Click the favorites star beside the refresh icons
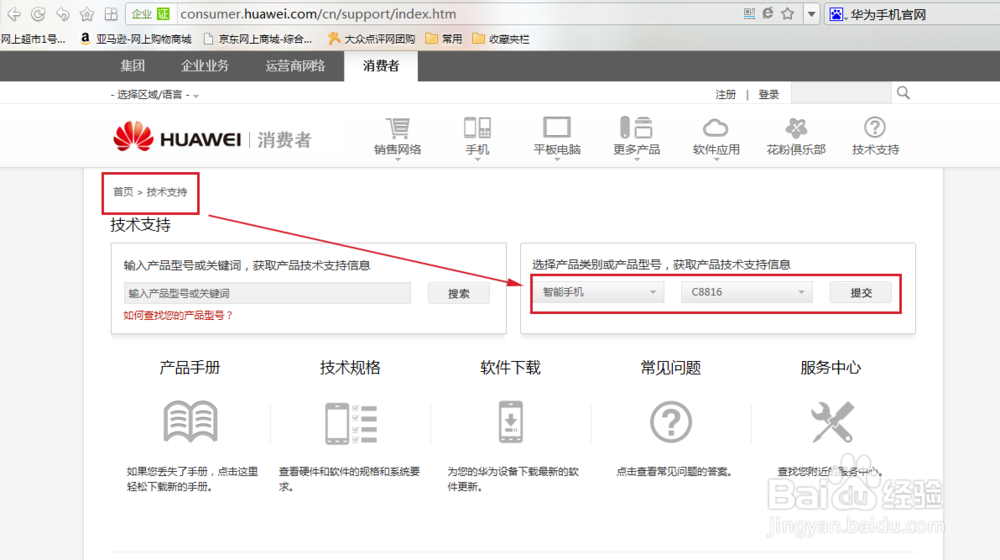 point(86,13)
